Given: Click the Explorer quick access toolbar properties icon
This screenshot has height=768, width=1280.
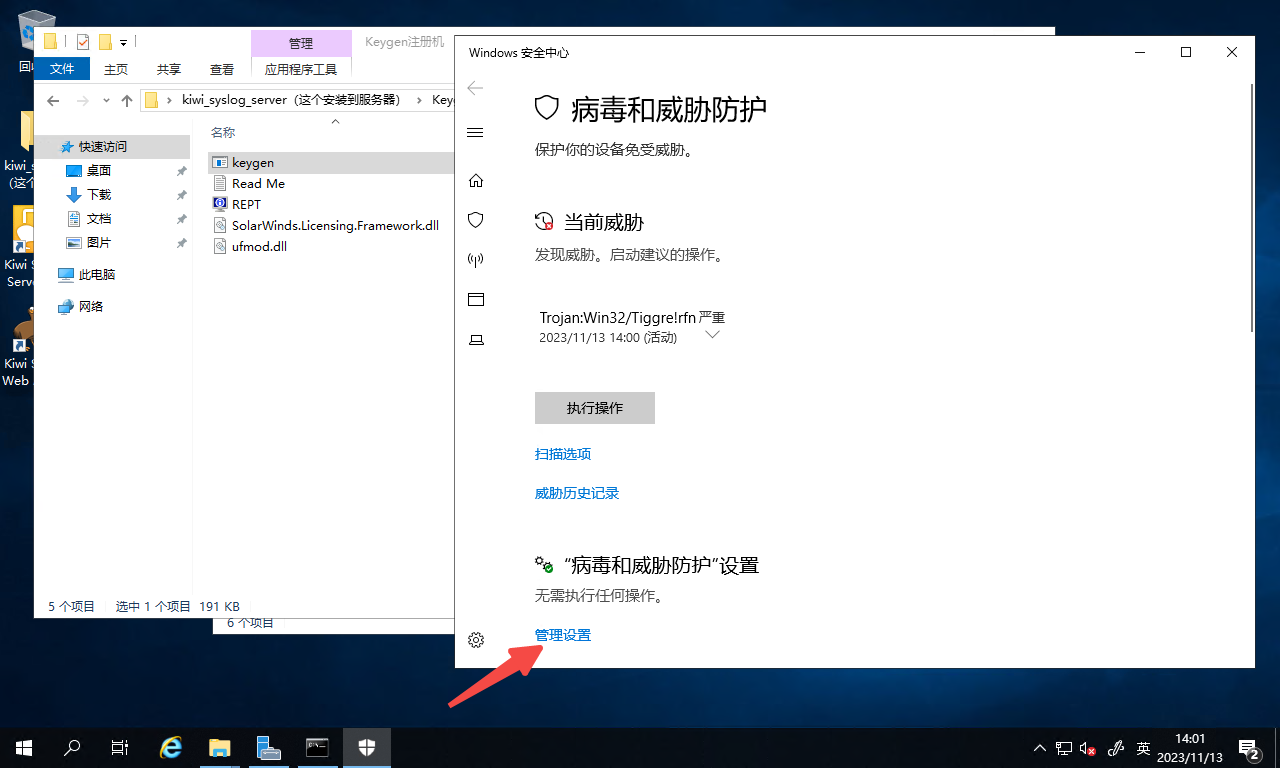Looking at the screenshot, I should click(82, 42).
